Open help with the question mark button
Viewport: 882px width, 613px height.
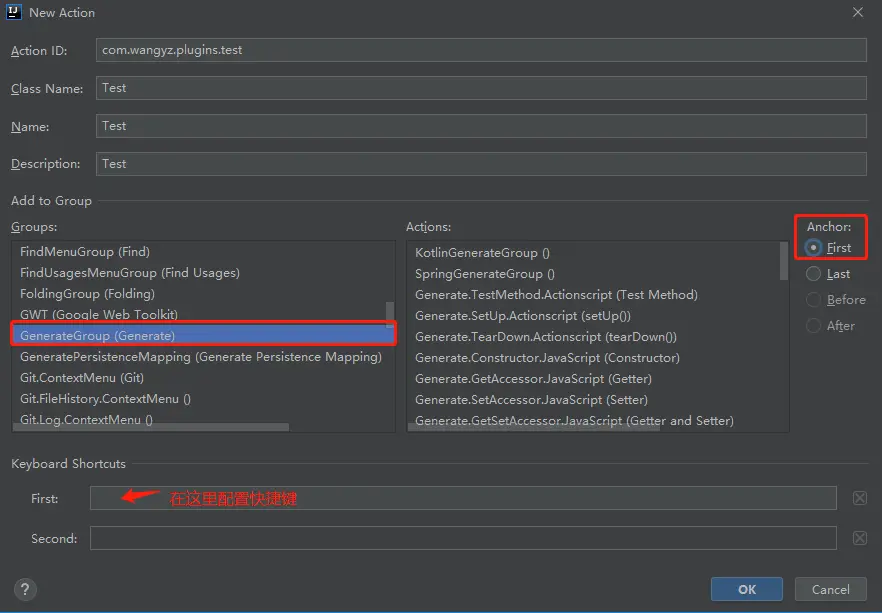point(25,589)
